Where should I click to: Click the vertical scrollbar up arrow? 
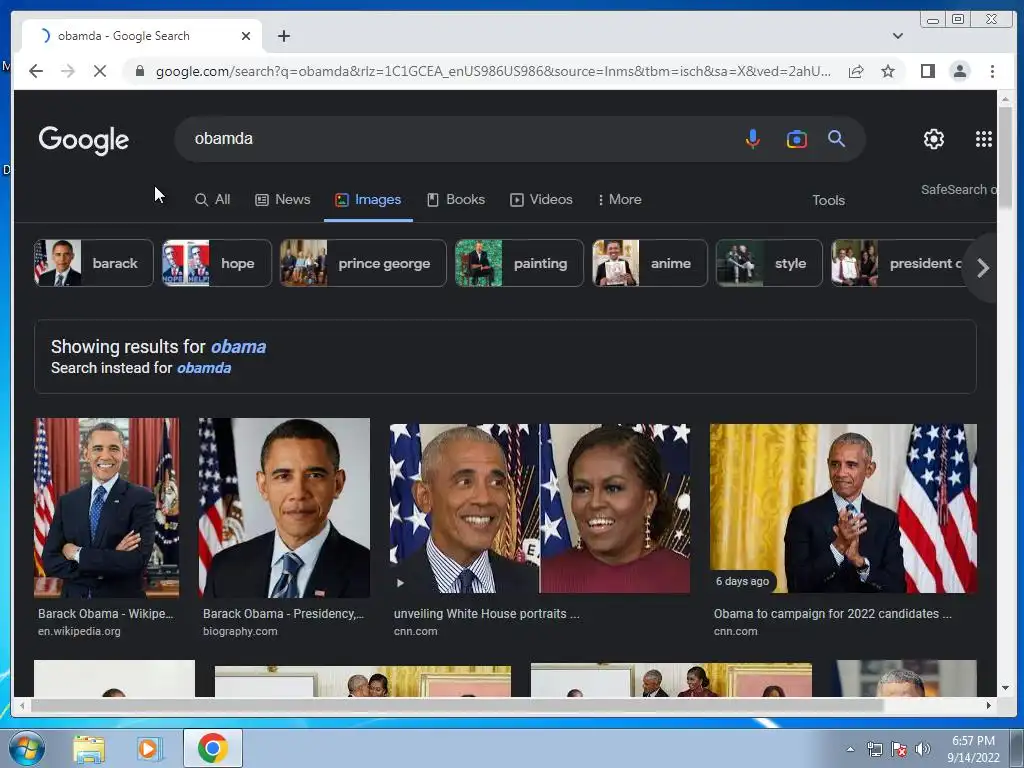click(1005, 99)
